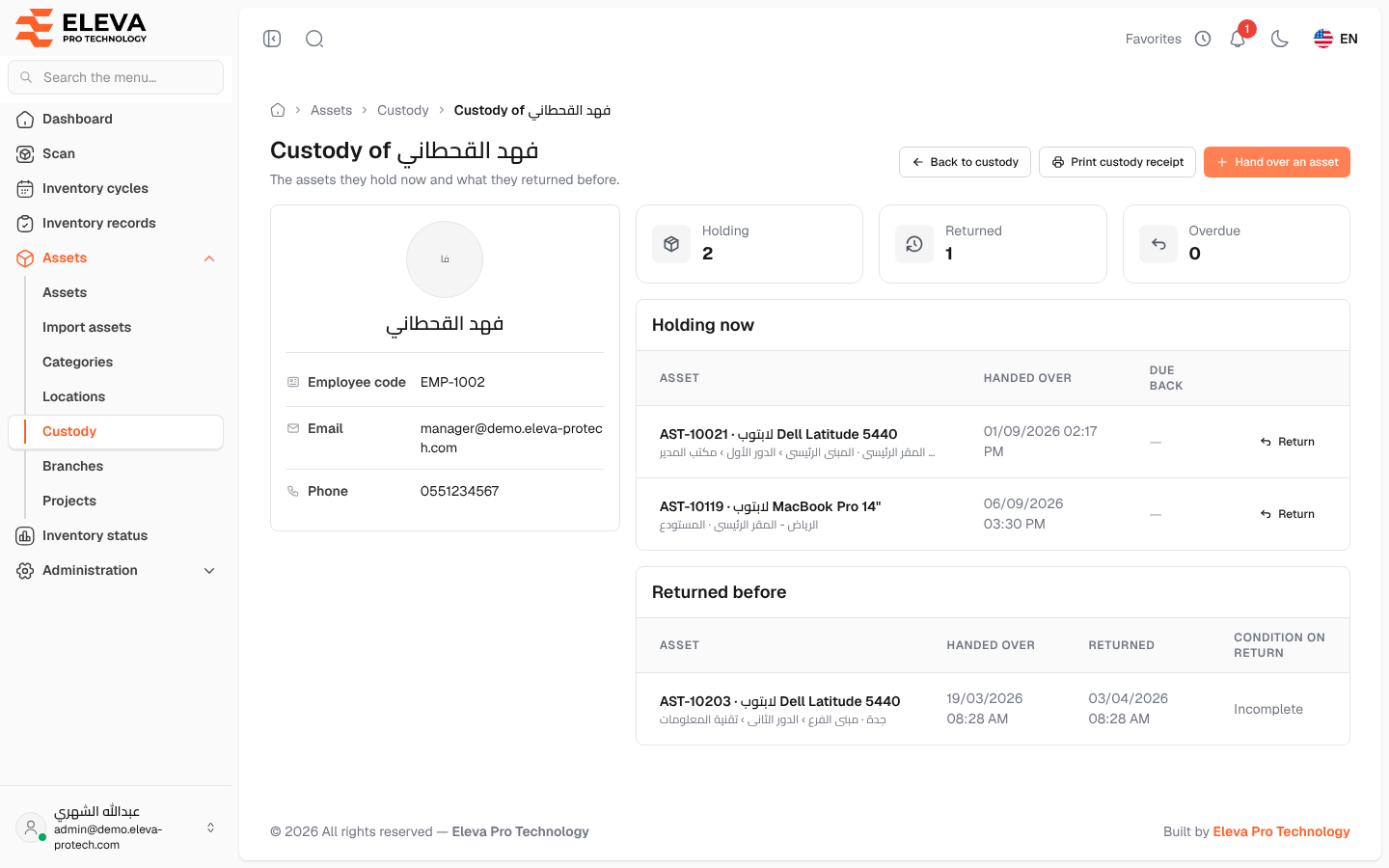
Task: Click employee code EMP-1002
Action: (452, 382)
